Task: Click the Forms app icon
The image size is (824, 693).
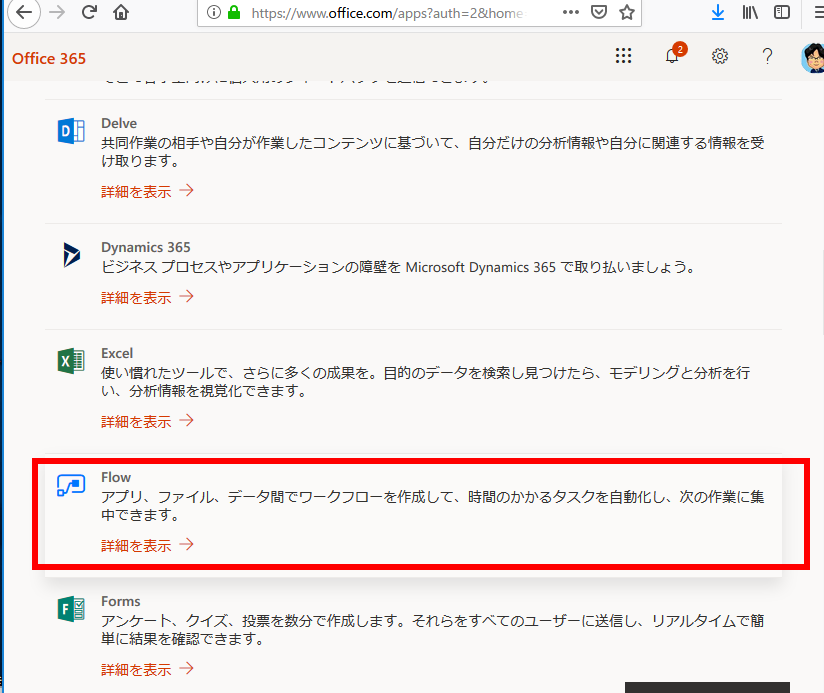Action: [x=71, y=609]
